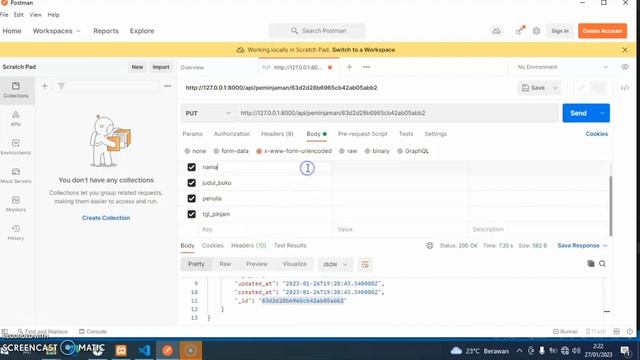Click the plus icon to create a collection

pyautogui.click(x=44, y=86)
